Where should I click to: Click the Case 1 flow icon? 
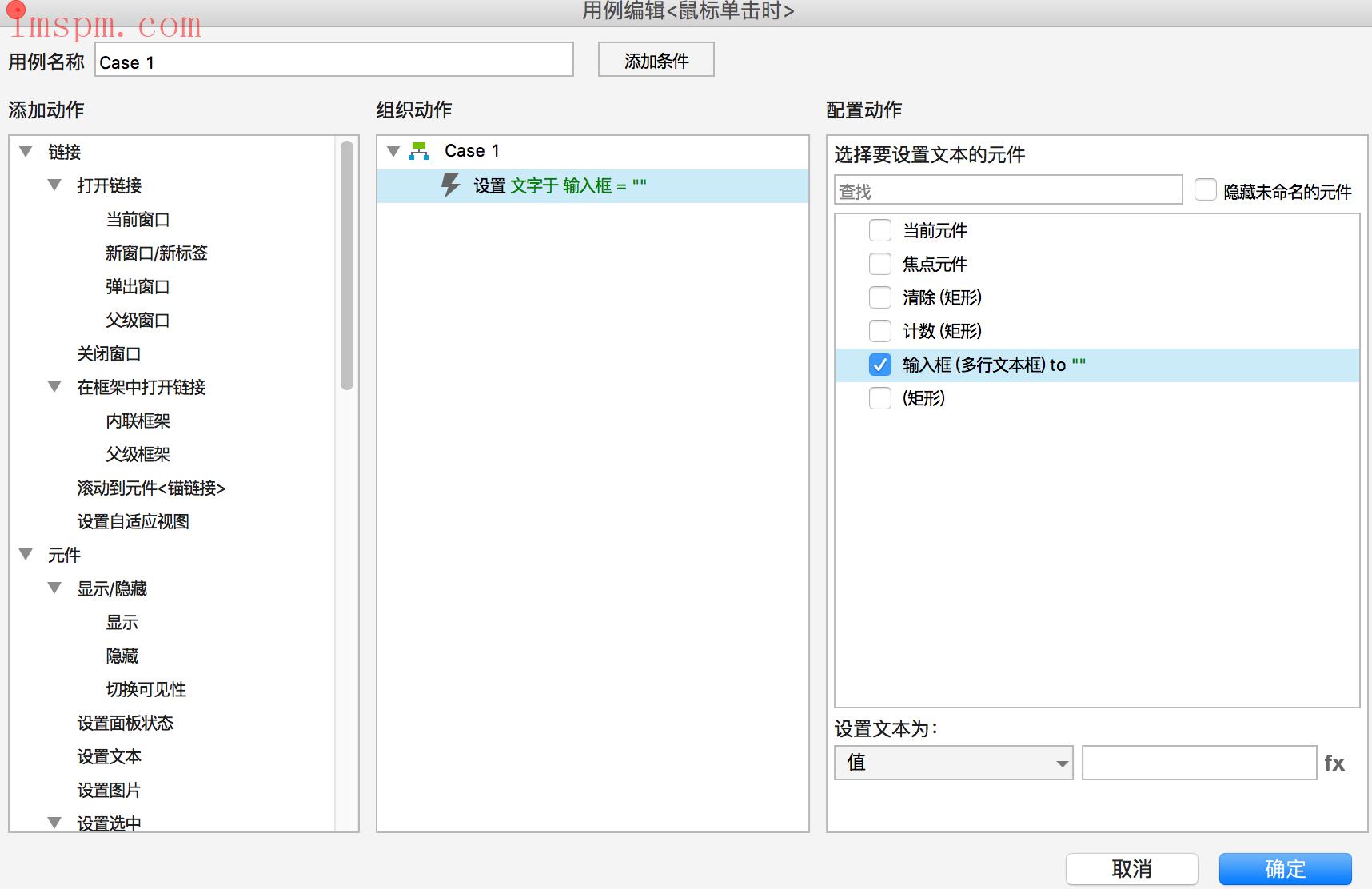point(419,151)
